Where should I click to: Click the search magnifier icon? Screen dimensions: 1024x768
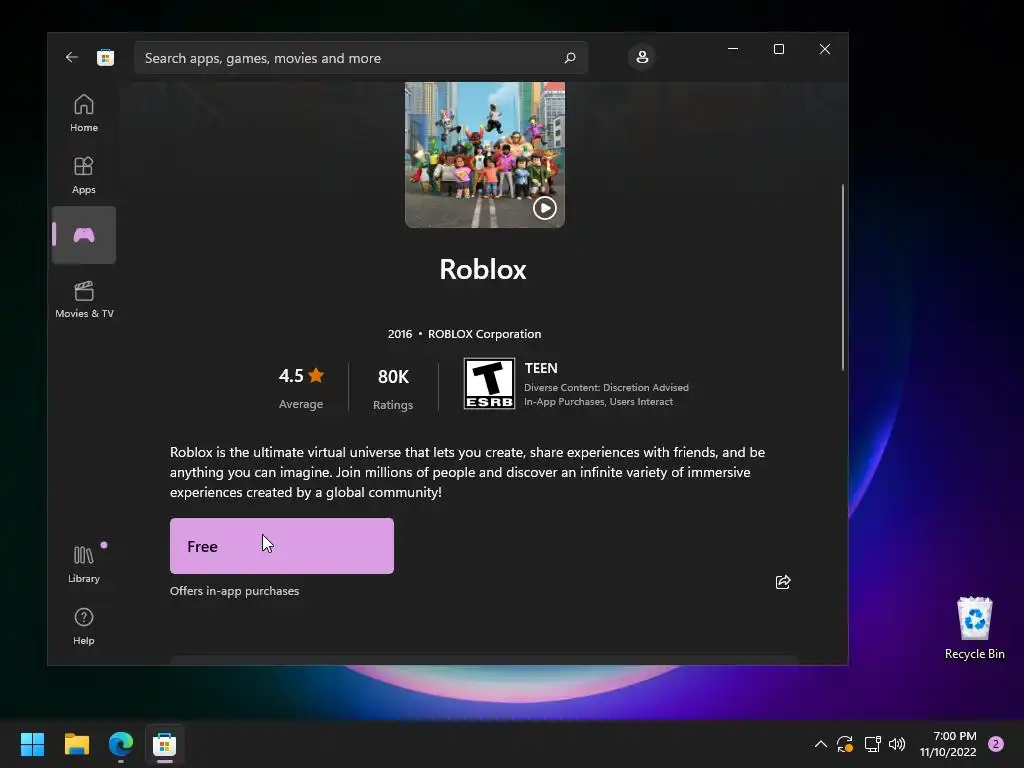click(569, 57)
